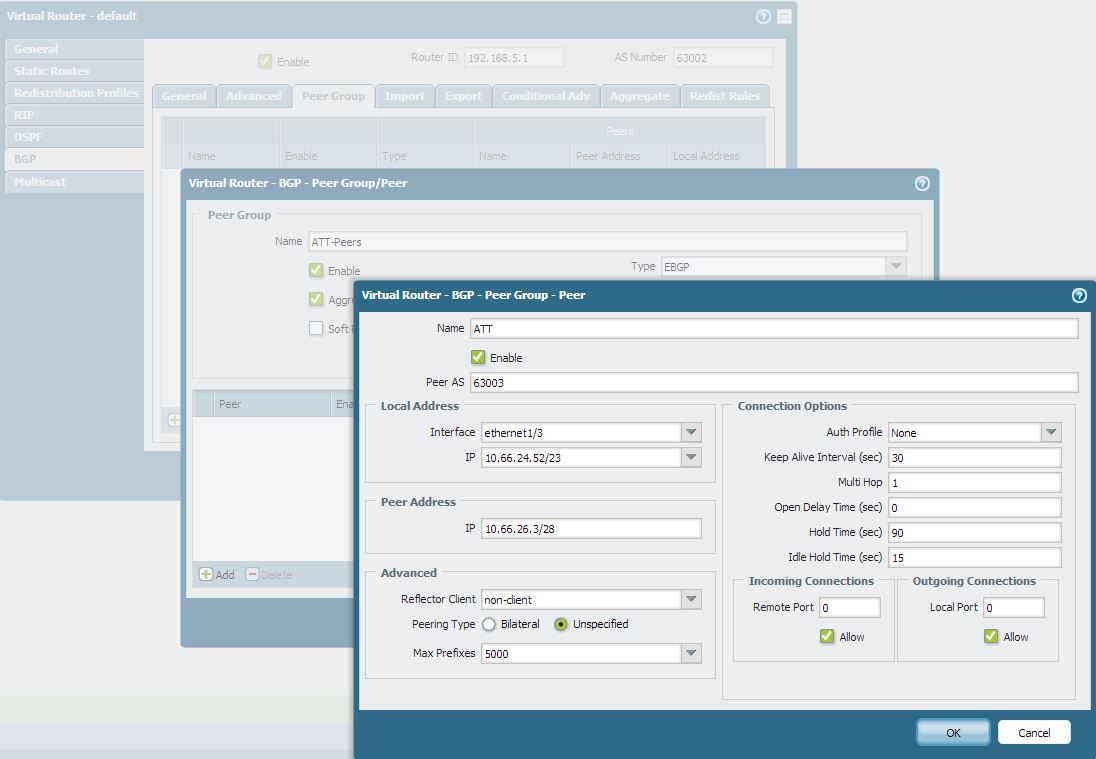Choose Unspecified peering type
This screenshot has height=759, width=1096.
[561, 624]
